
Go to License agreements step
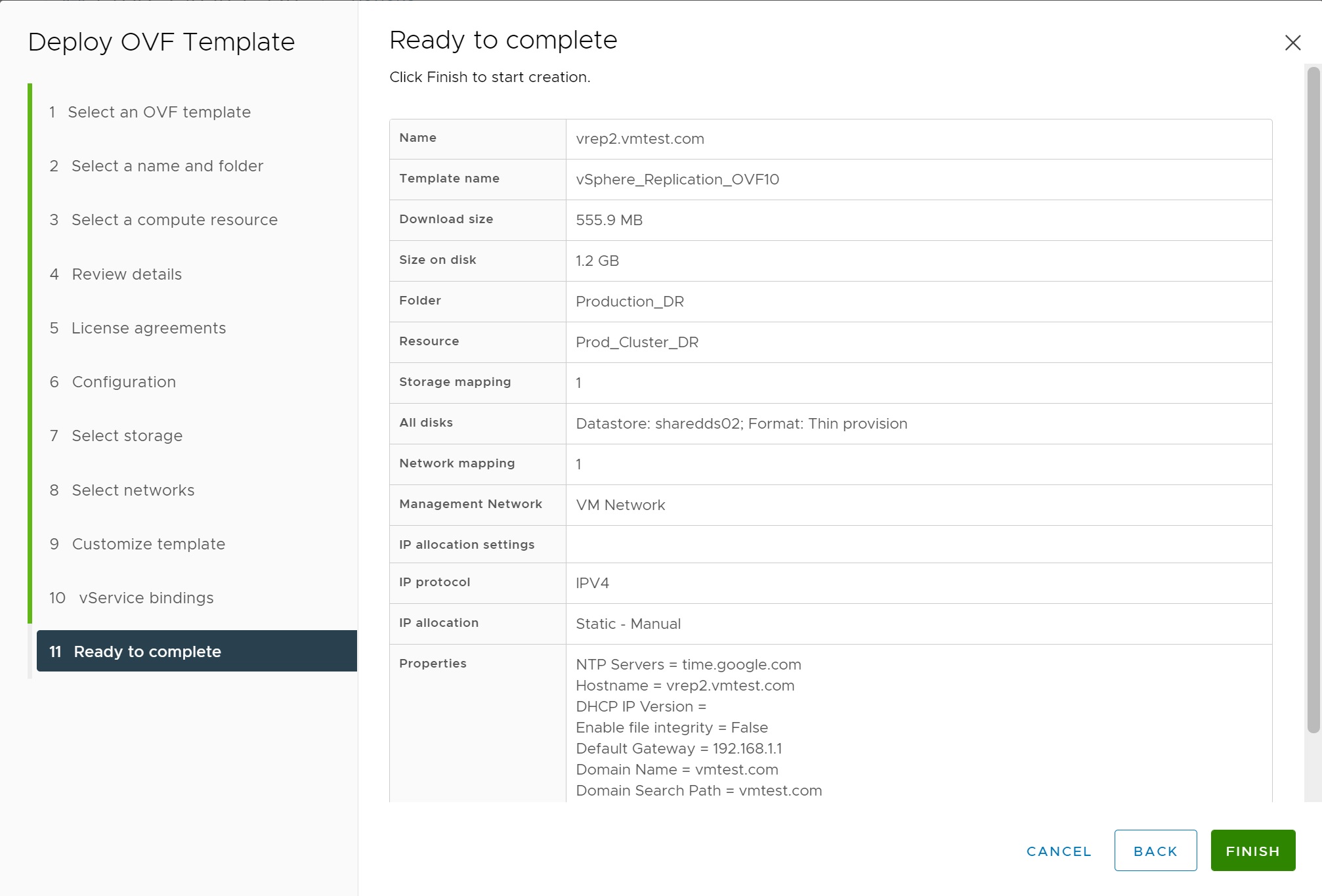tap(148, 328)
